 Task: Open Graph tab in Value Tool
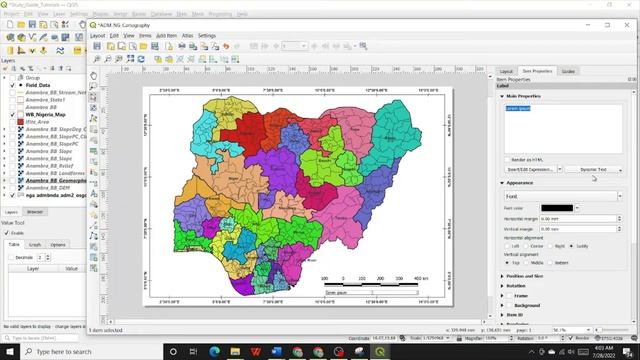tap(35, 245)
